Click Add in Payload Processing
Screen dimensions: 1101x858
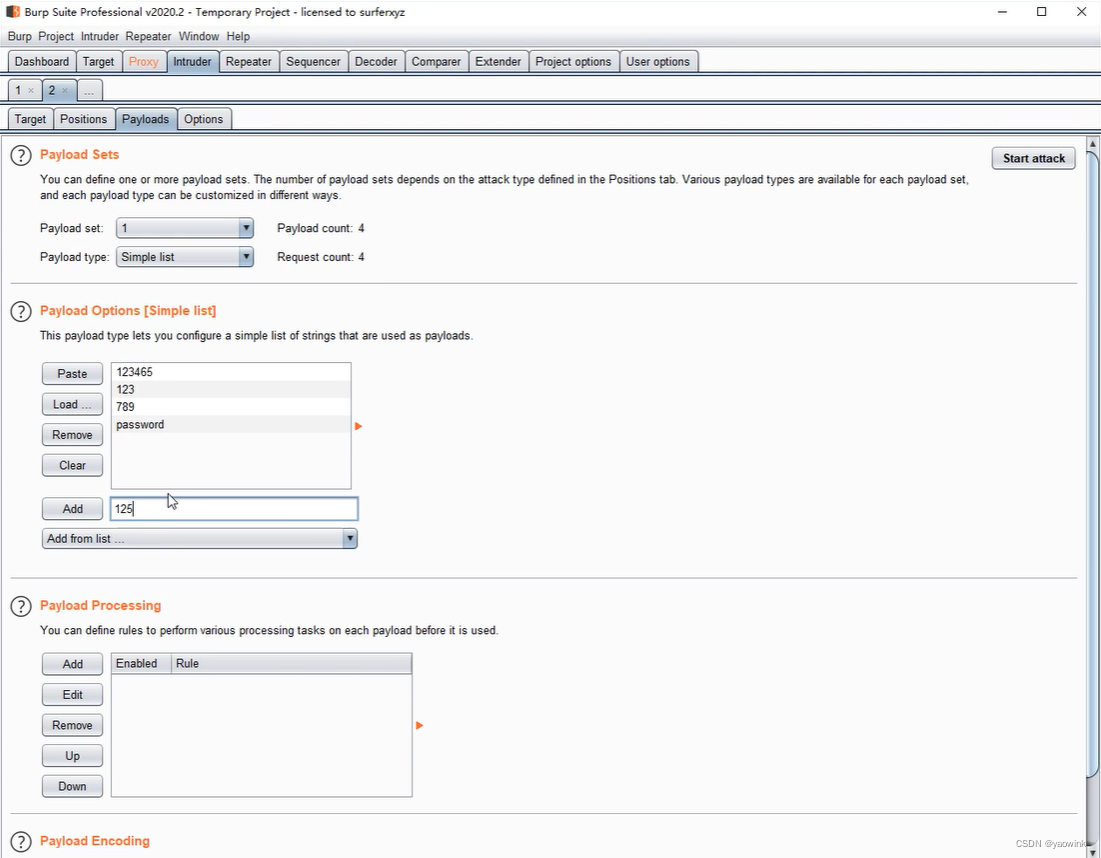[x=72, y=664]
